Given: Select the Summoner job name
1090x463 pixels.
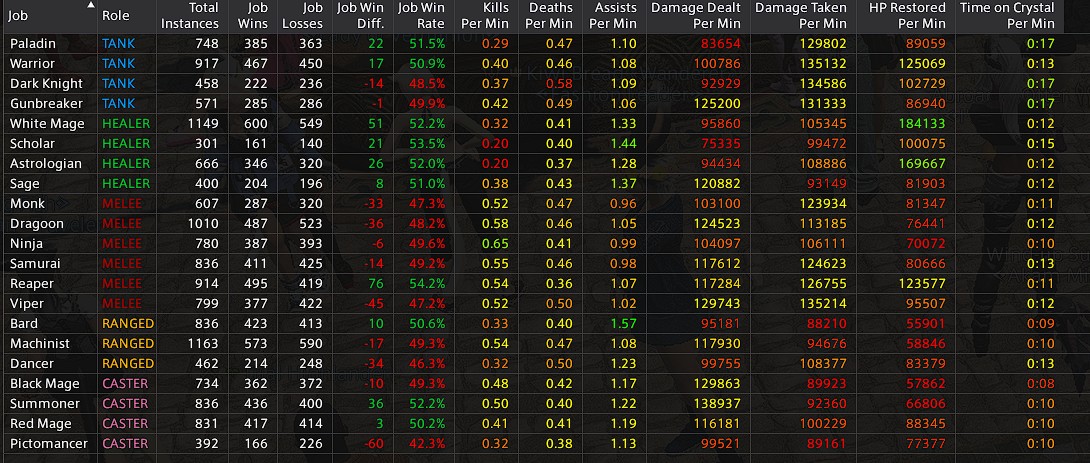Looking at the screenshot, I should pyautogui.click(x=44, y=404).
